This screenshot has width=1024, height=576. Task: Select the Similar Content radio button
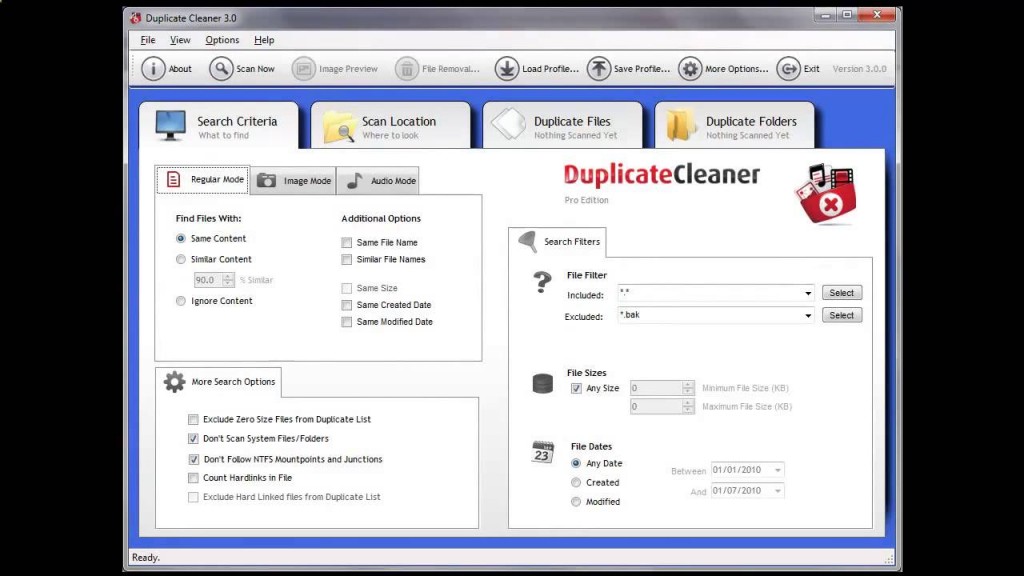[x=181, y=259]
